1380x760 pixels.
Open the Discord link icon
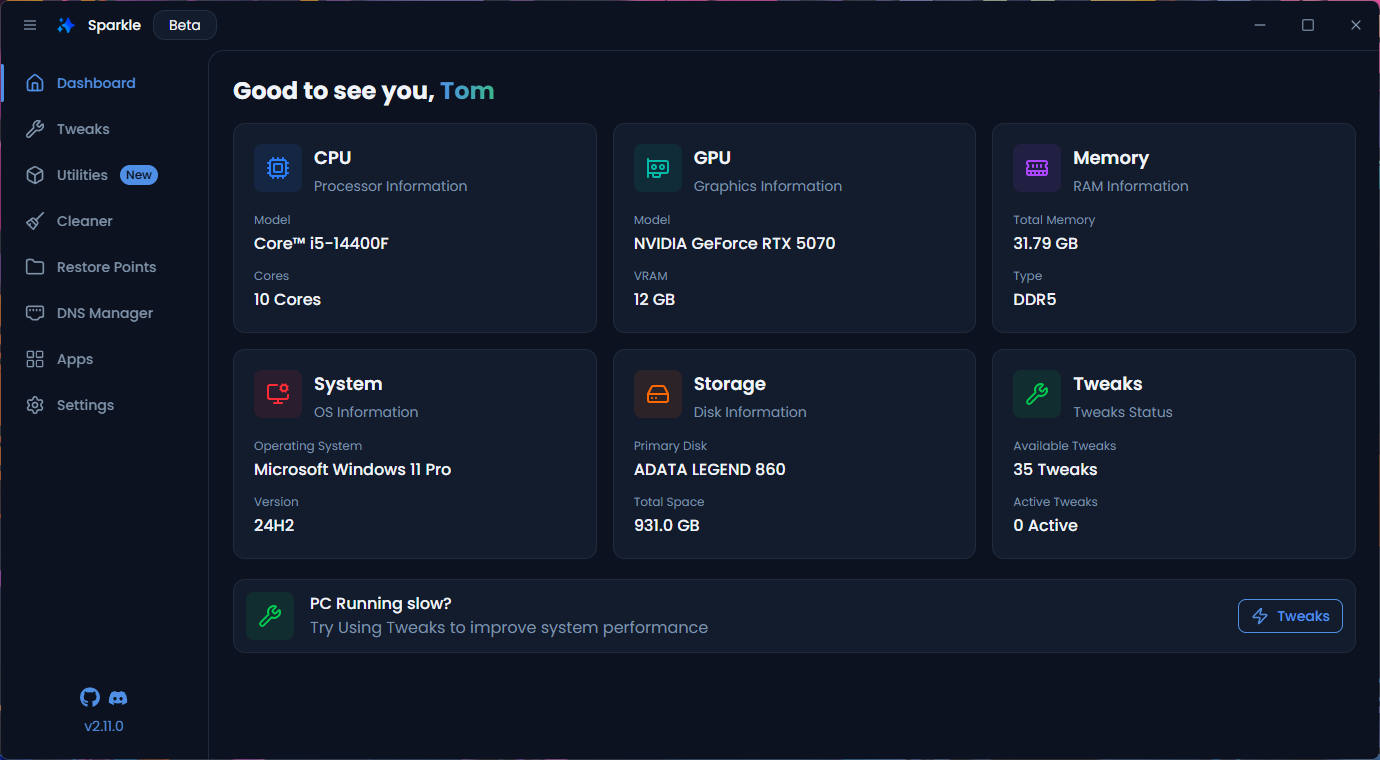click(x=118, y=698)
